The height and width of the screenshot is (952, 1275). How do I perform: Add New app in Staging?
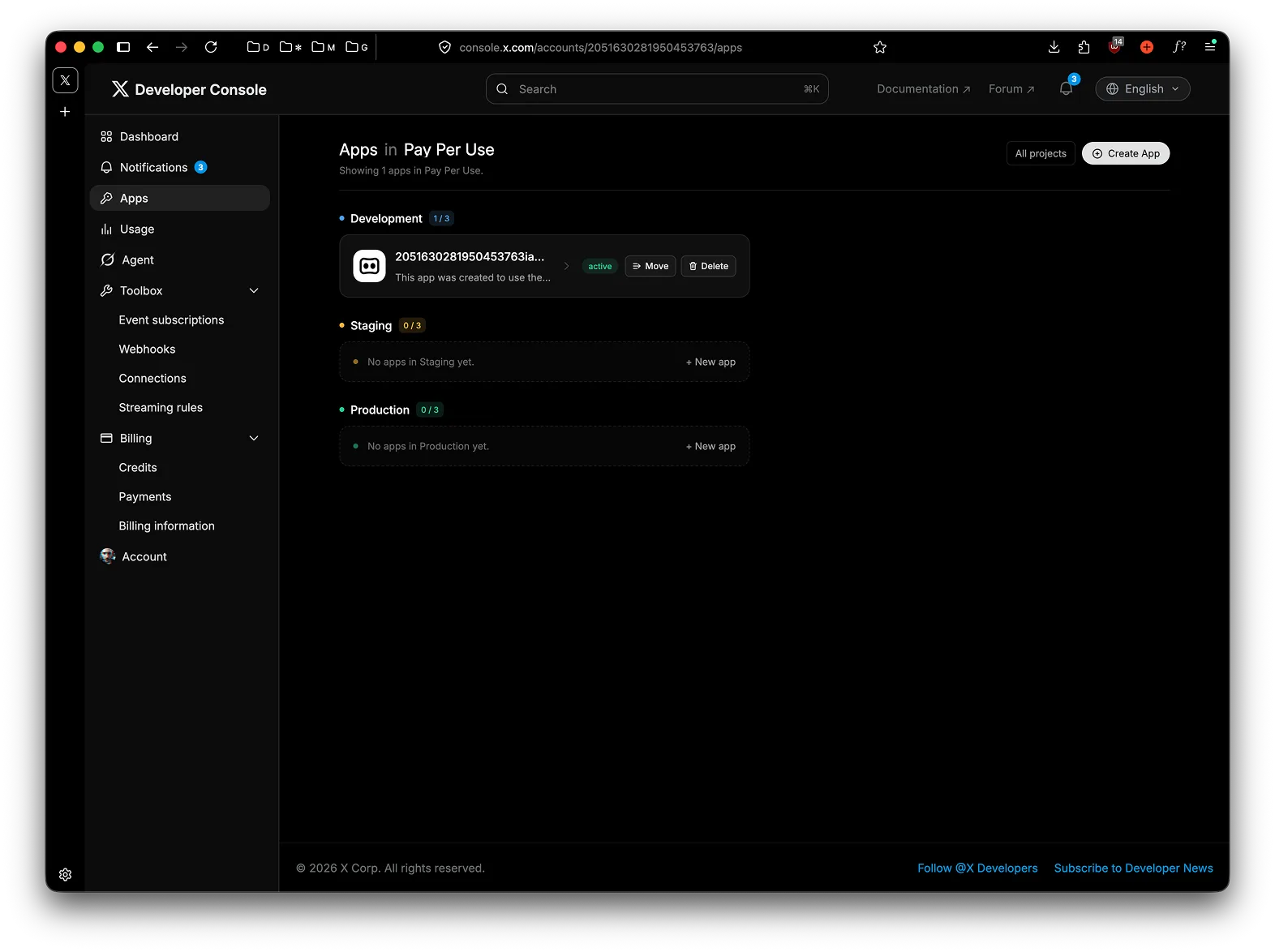click(x=710, y=362)
